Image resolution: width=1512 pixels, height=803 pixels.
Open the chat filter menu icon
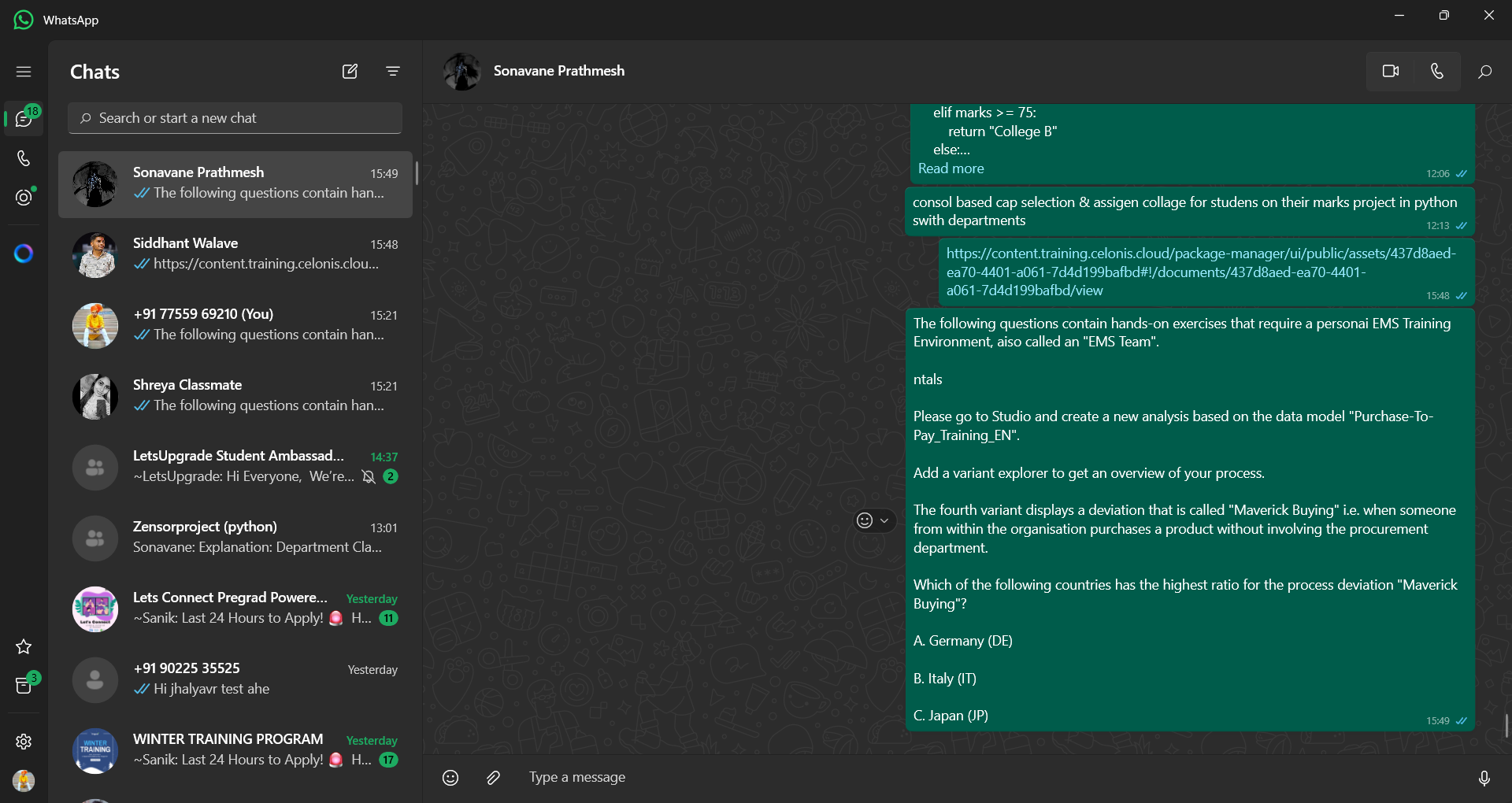(393, 72)
